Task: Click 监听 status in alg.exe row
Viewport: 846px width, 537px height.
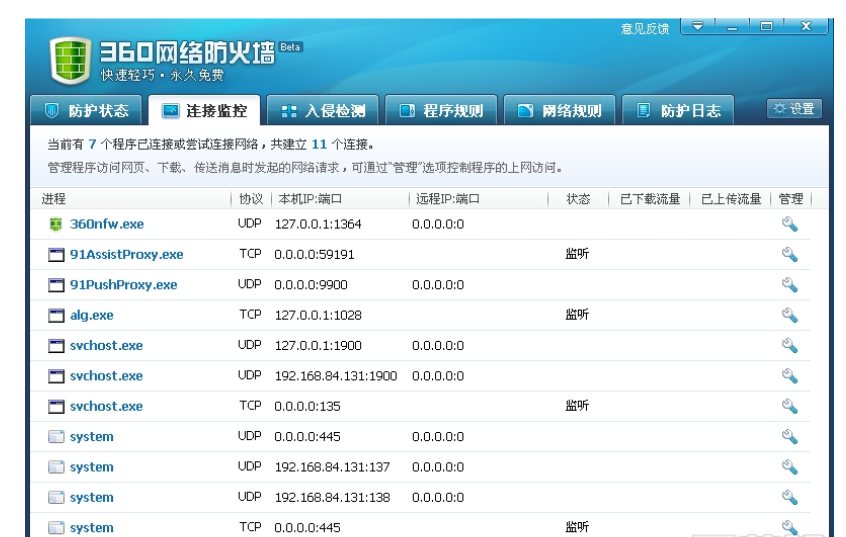Action: (x=577, y=314)
